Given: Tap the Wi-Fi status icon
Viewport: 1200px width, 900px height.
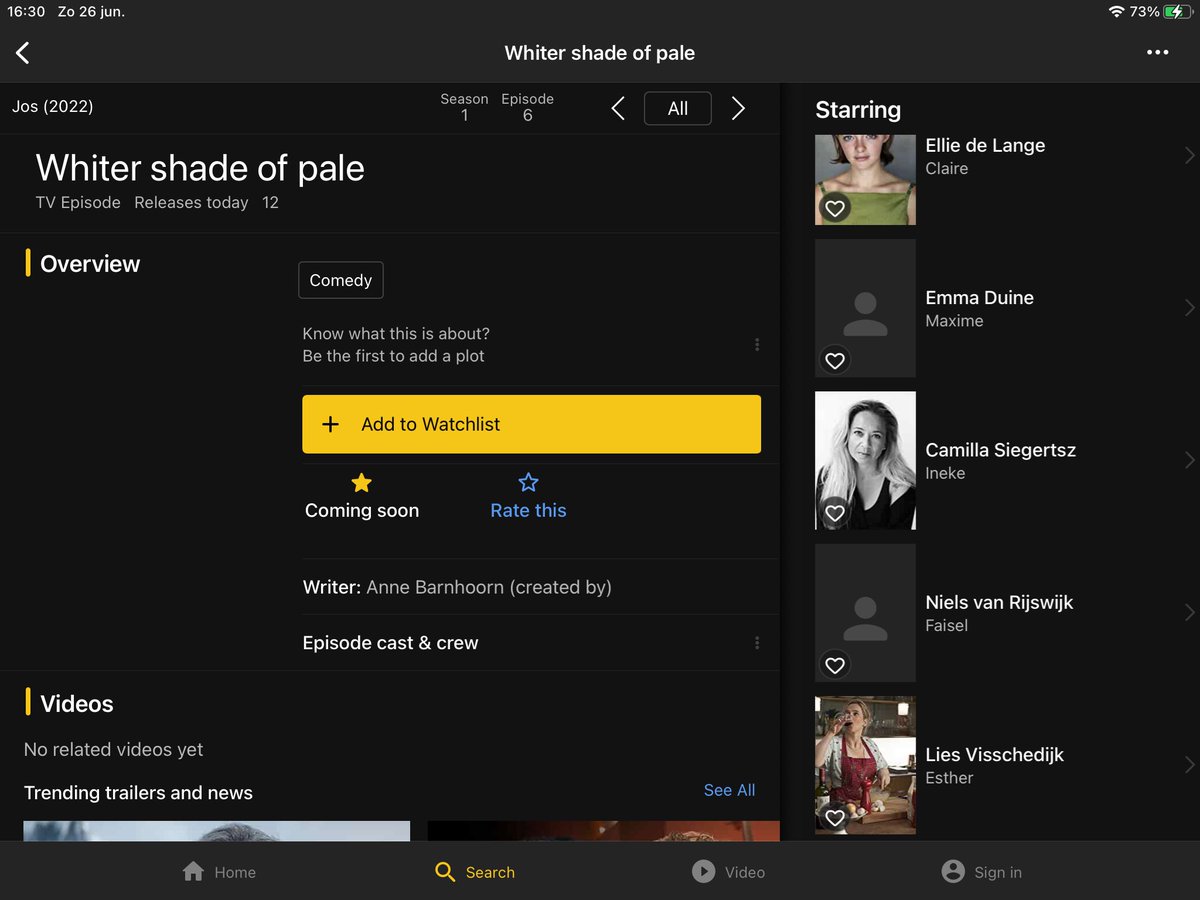Looking at the screenshot, I should 1116,12.
